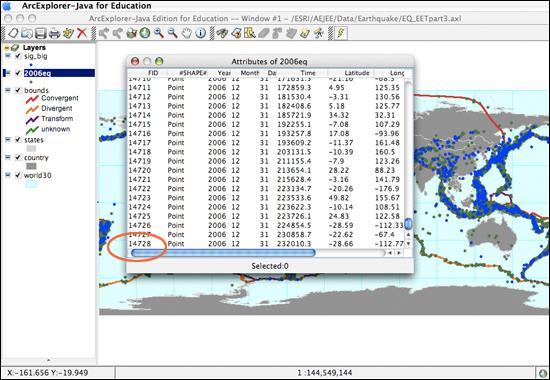Collapse the Layers root tree node
This screenshot has height=380, width=550.
[7, 48]
